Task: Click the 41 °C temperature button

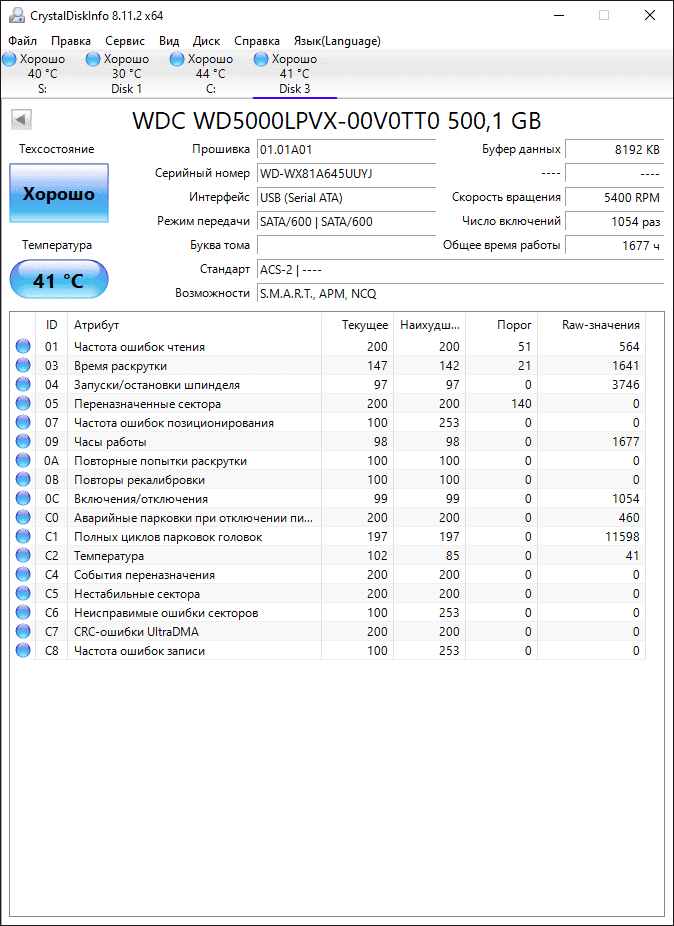Action: [59, 279]
